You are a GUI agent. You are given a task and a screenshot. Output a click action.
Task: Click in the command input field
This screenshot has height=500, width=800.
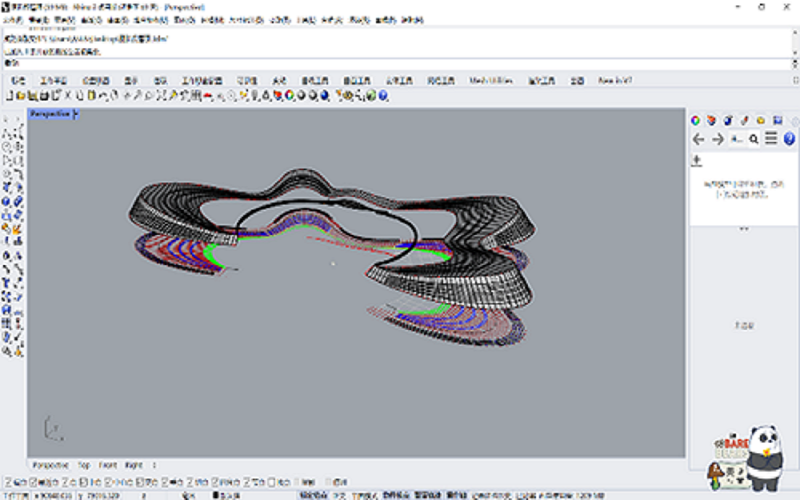pos(398,64)
